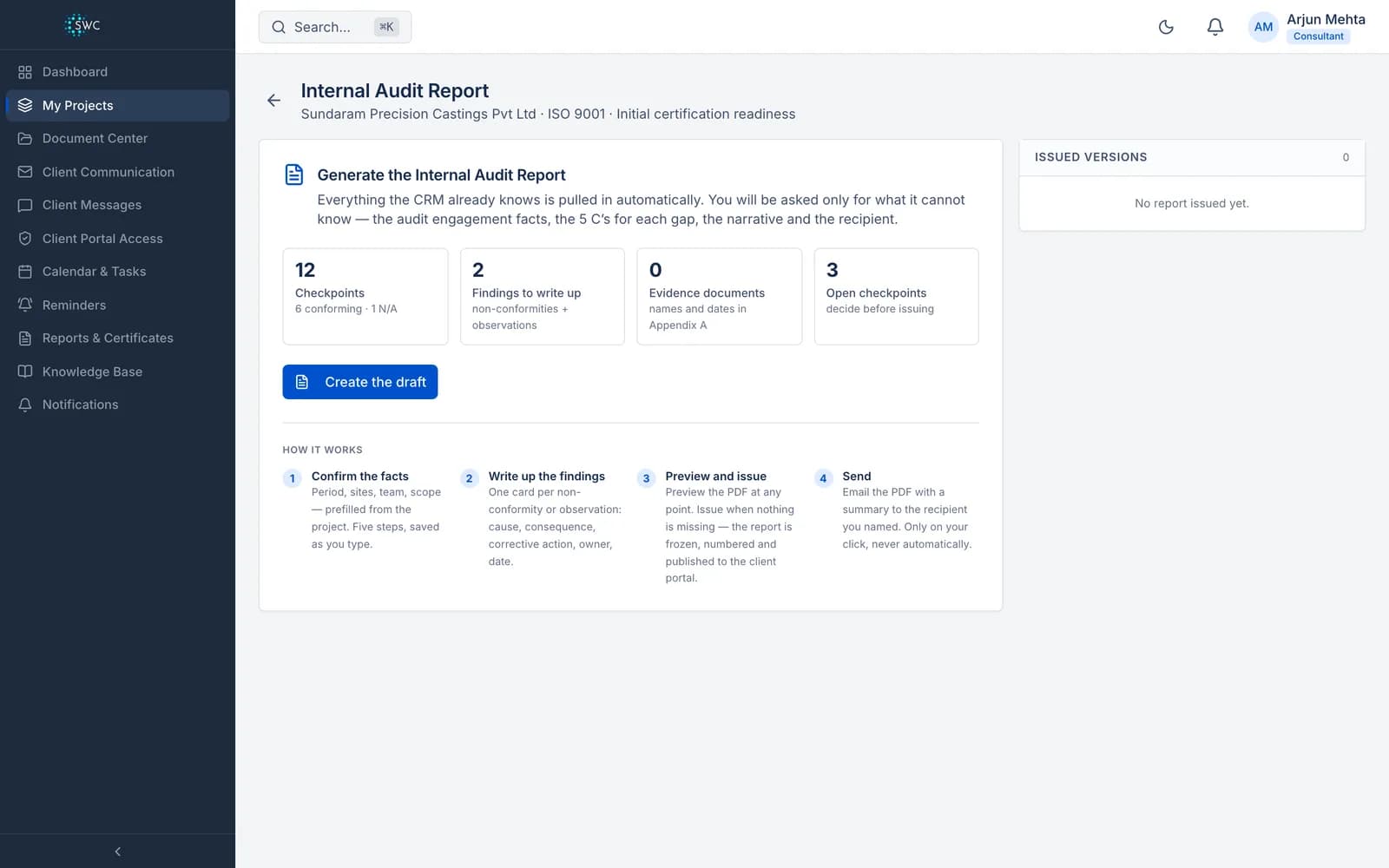The width and height of the screenshot is (1389, 868).
Task: Open notifications from top bar bell icon
Action: [1215, 27]
